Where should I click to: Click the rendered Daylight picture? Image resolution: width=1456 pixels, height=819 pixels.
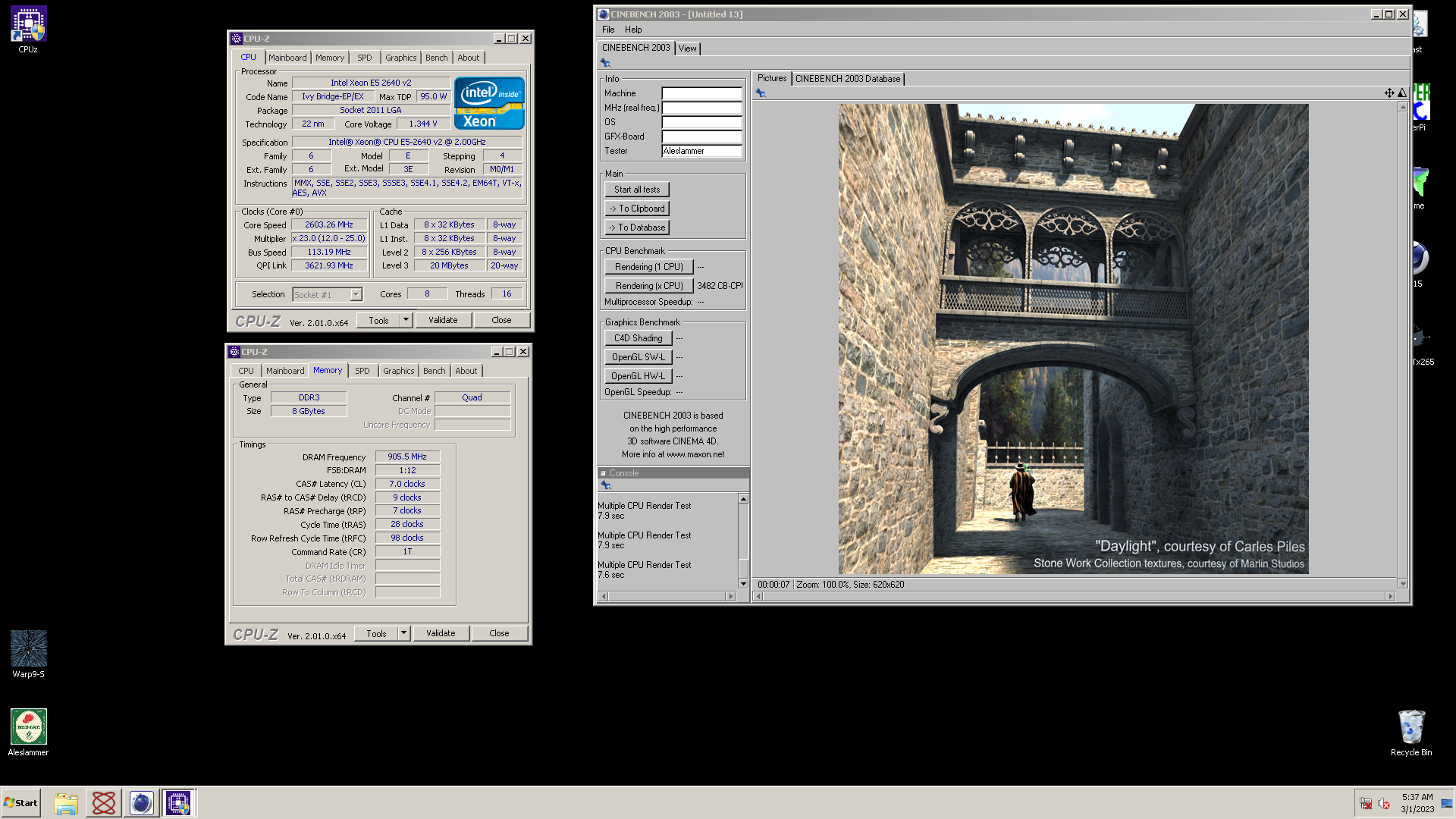[1073, 339]
